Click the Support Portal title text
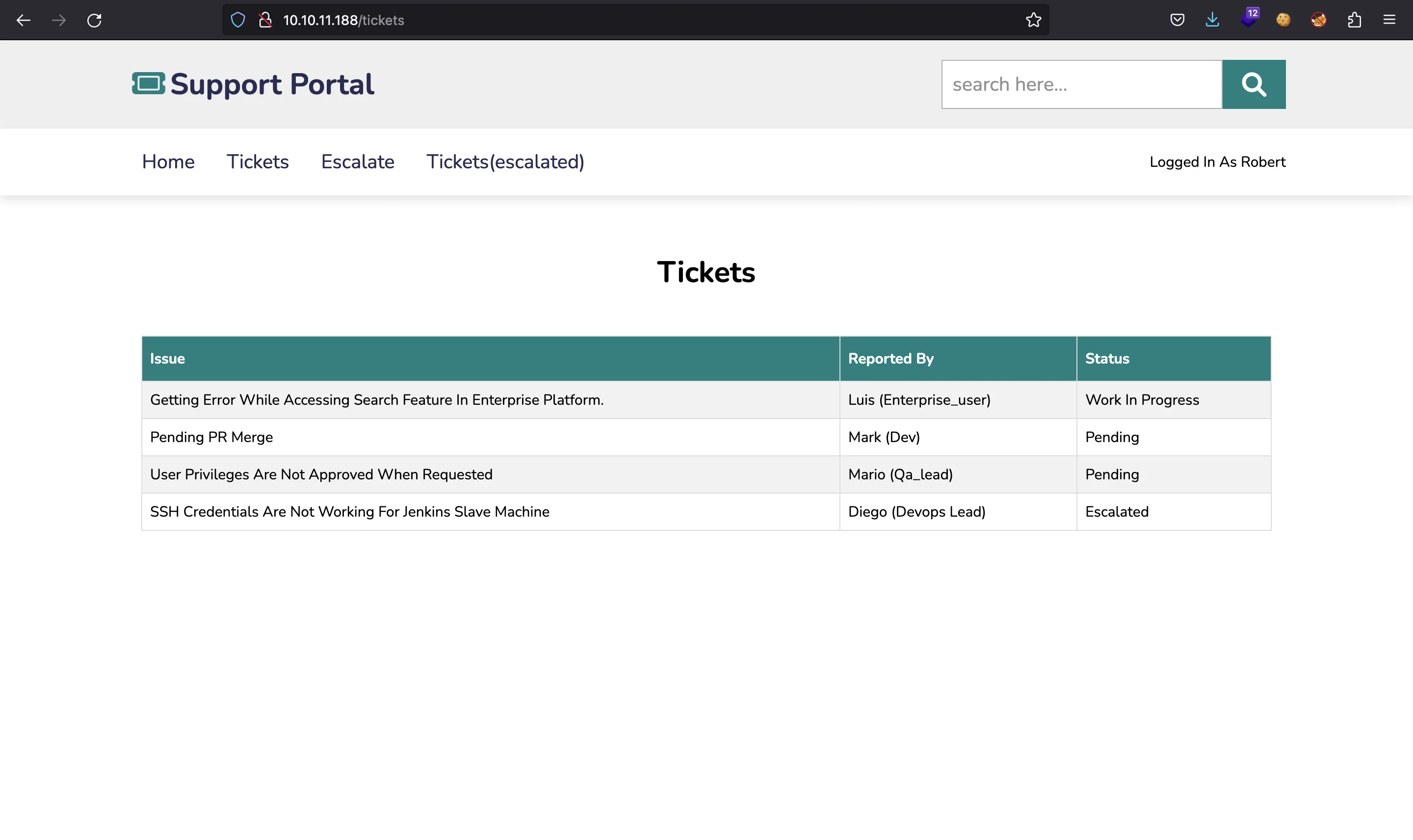1413x840 pixels. coord(272,84)
